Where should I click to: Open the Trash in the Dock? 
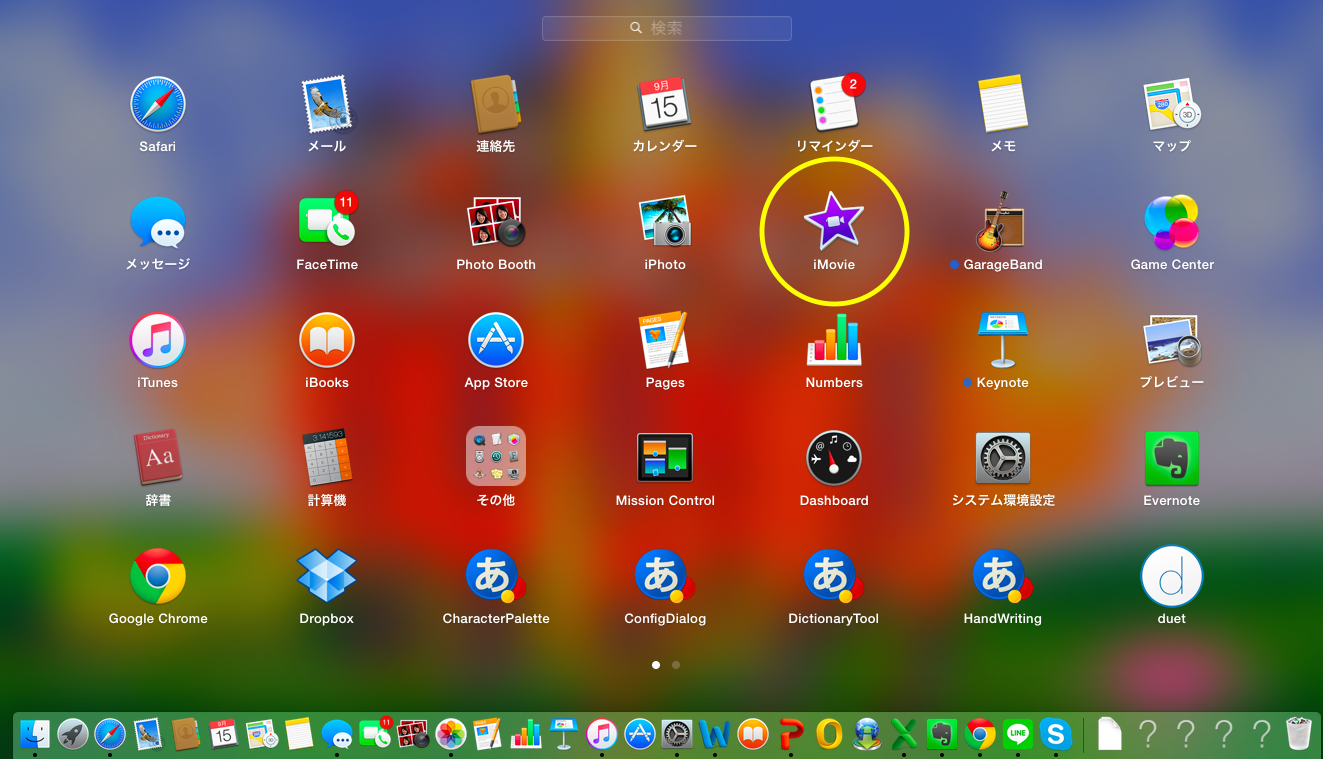pos(1298,734)
